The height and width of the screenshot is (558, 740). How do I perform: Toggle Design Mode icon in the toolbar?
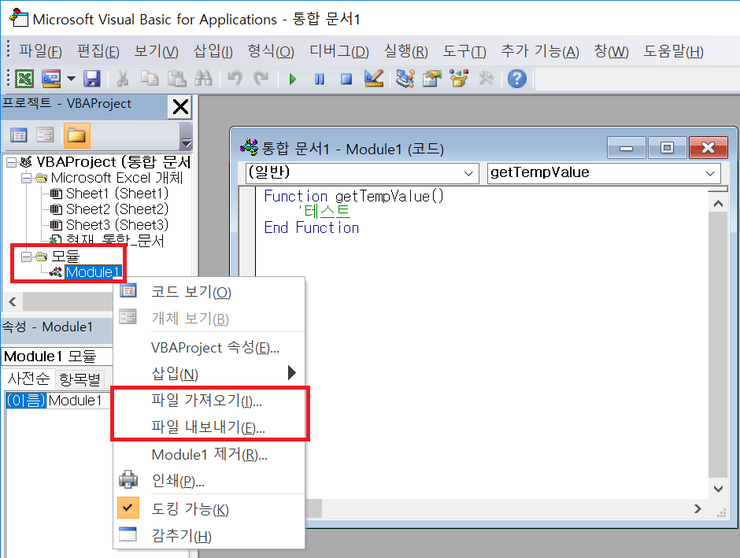373,78
